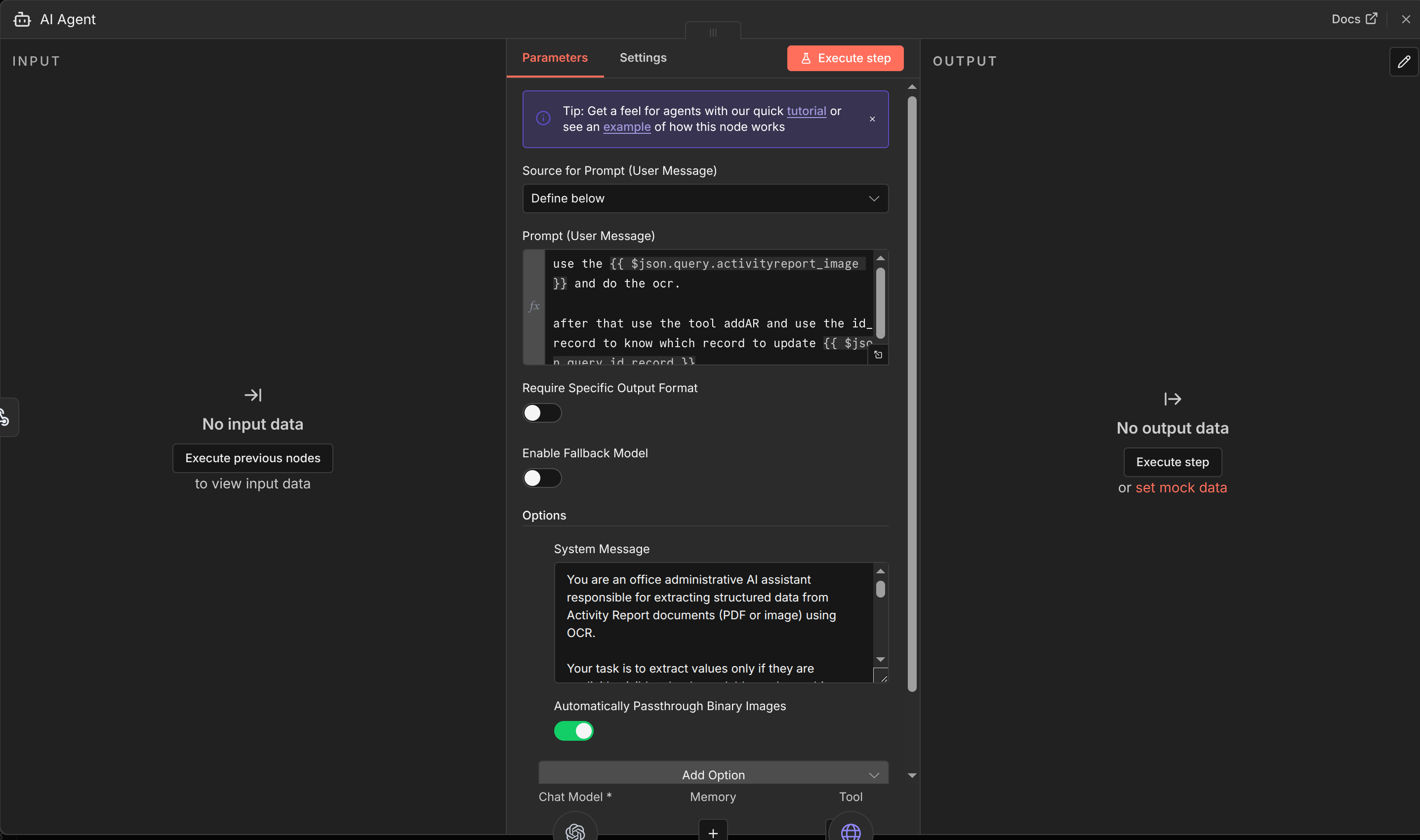Disable Automatically Passthrough Binary Images toggle
Image resolution: width=1420 pixels, height=840 pixels.
573,730
